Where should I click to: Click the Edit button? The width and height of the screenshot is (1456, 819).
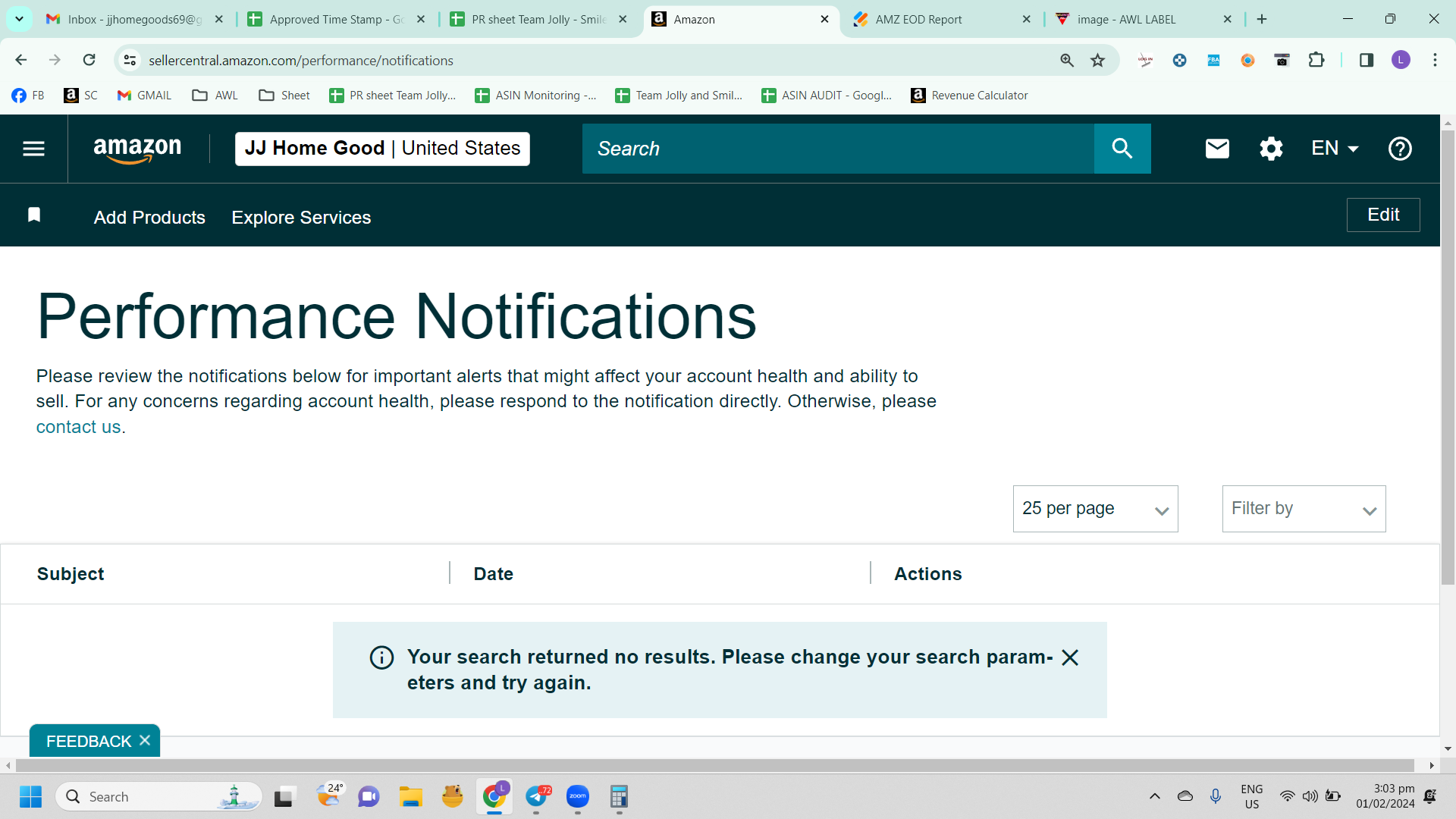[1383, 215]
